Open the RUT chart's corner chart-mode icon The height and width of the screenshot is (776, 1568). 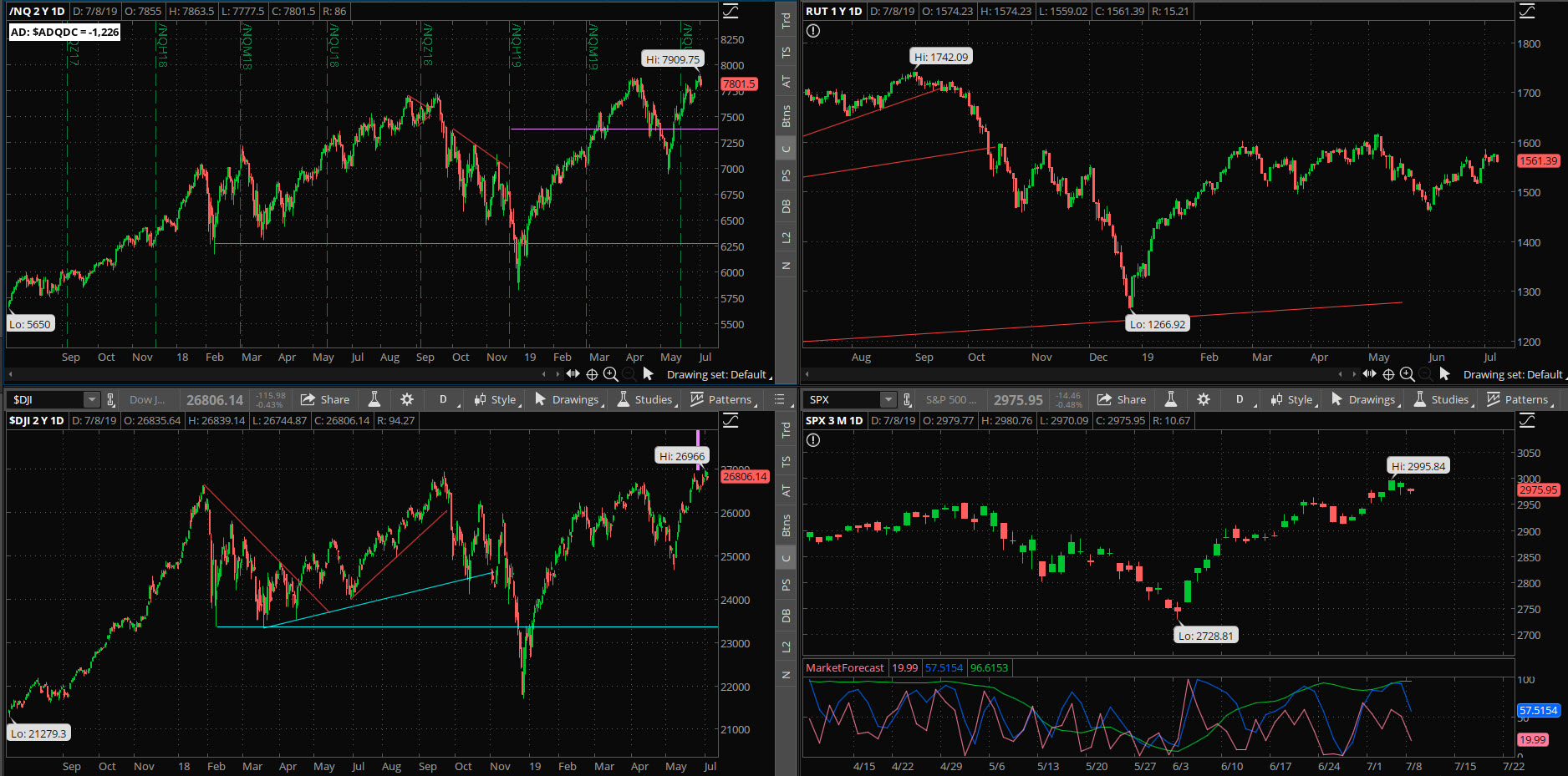point(1527,11)
